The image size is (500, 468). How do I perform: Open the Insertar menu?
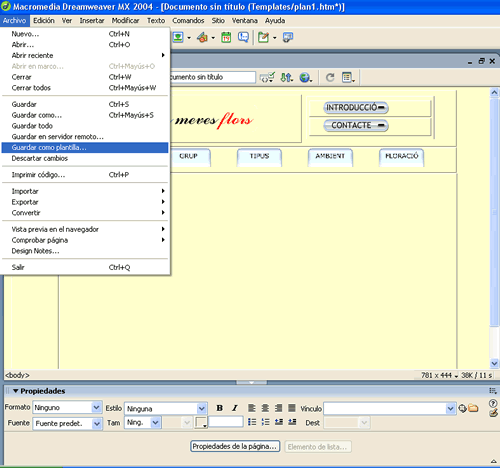[92, 20]
